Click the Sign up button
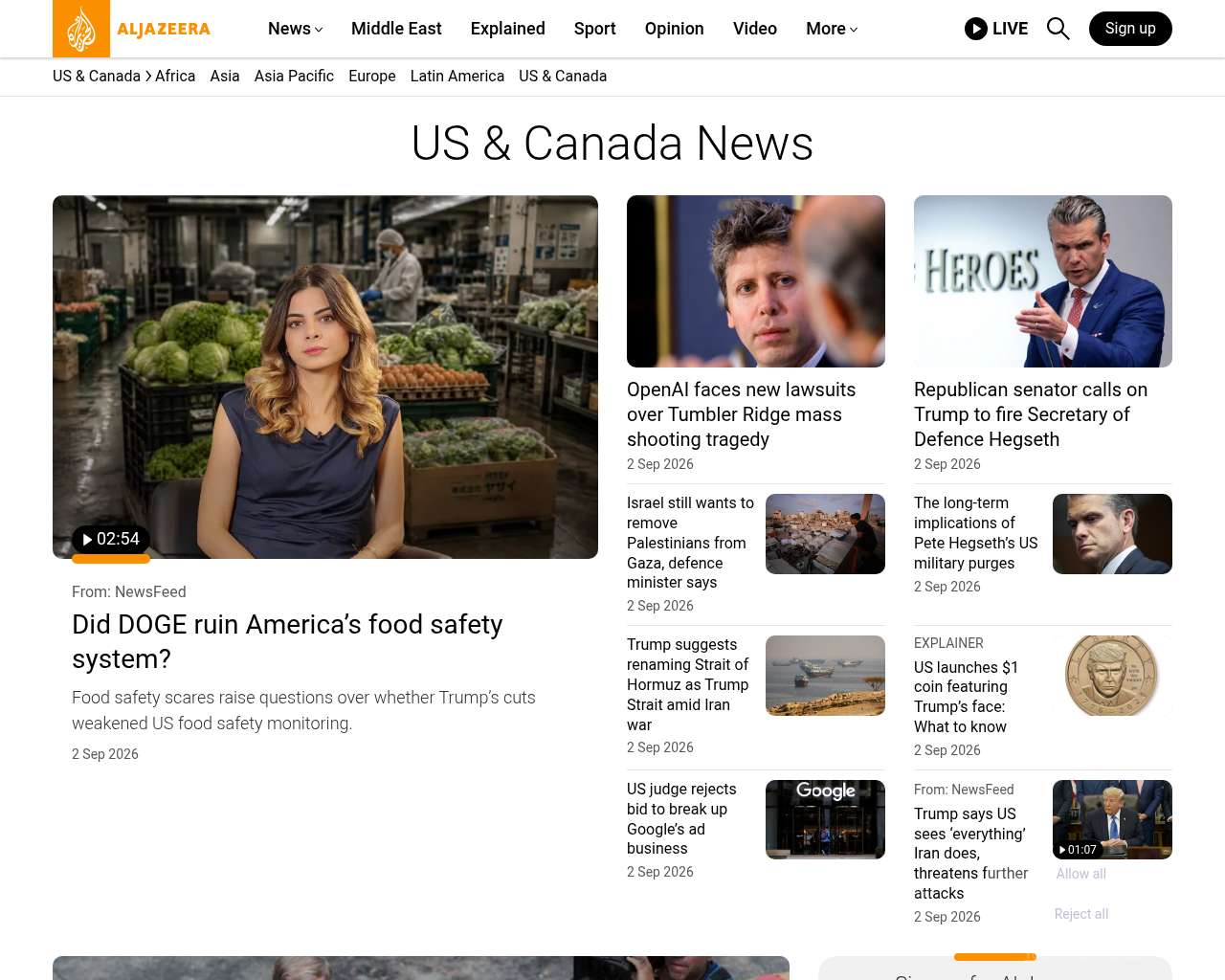This screenshot has width=1225, height=980. [1130, 29]
